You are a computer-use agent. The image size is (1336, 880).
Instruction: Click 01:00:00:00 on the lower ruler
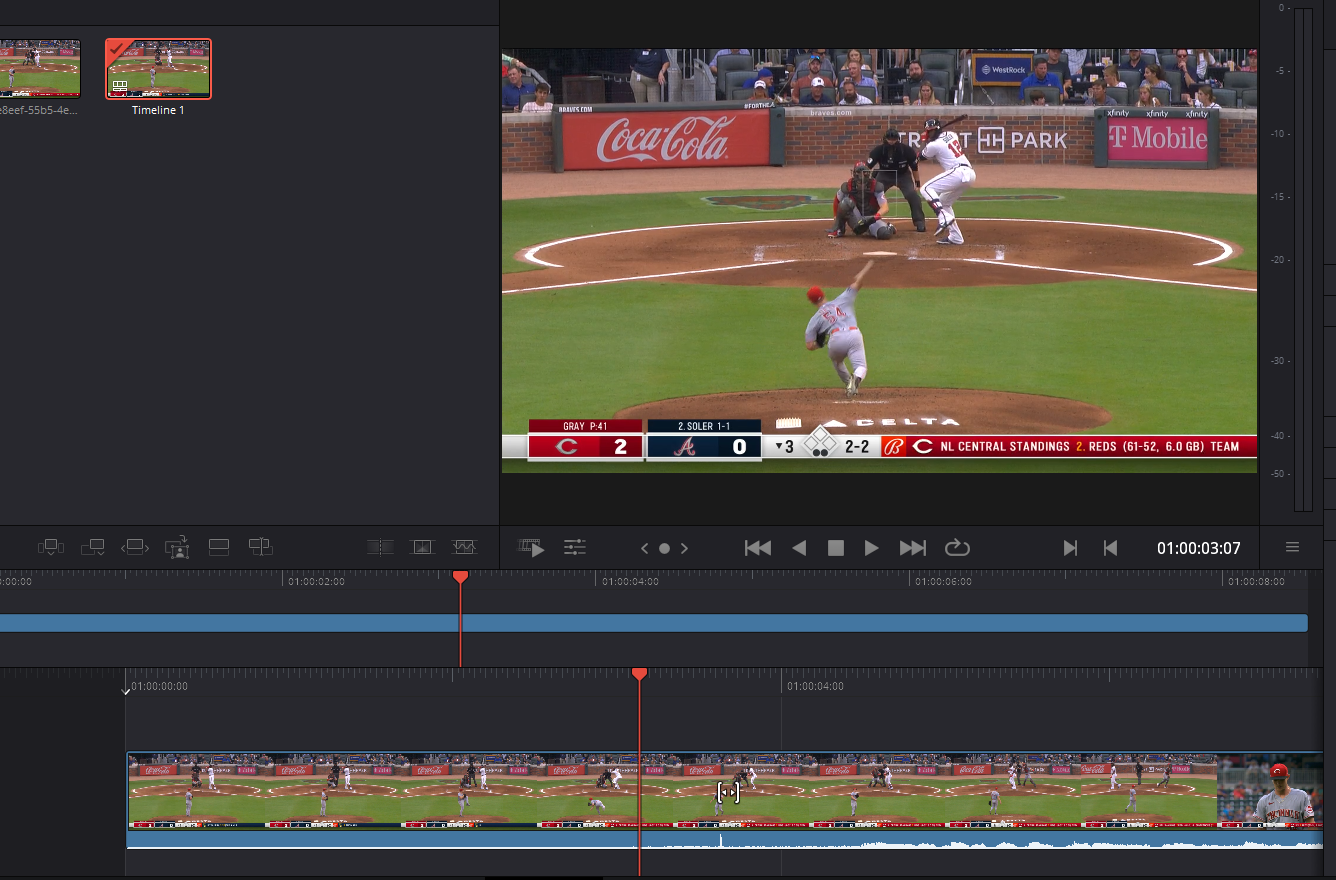click(x=160, y=686)
